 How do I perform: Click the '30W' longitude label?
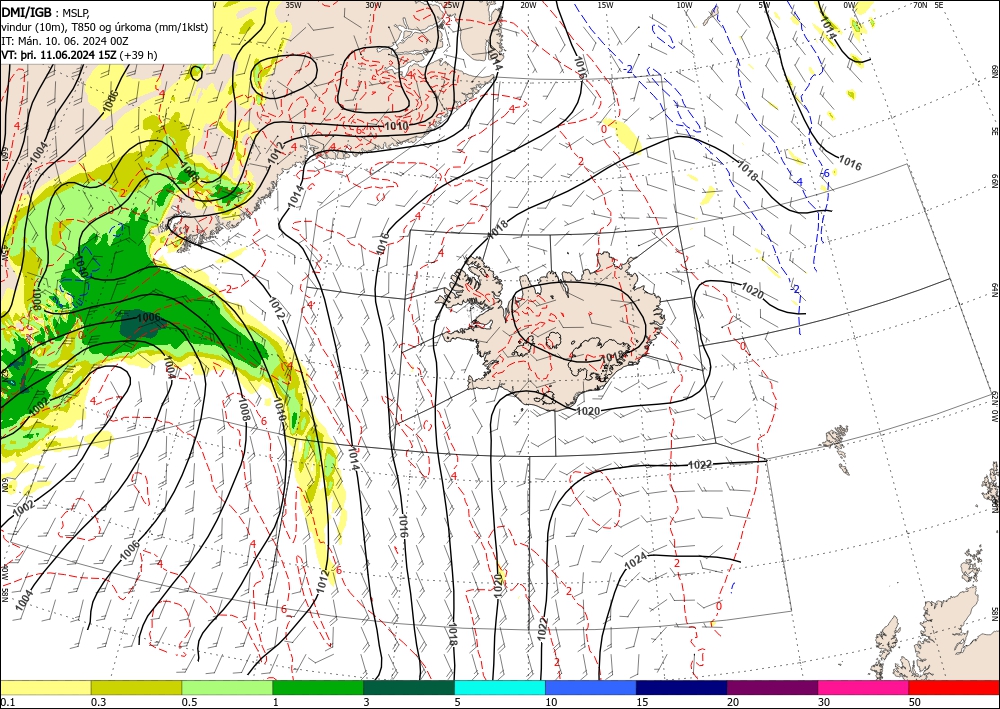373,5
